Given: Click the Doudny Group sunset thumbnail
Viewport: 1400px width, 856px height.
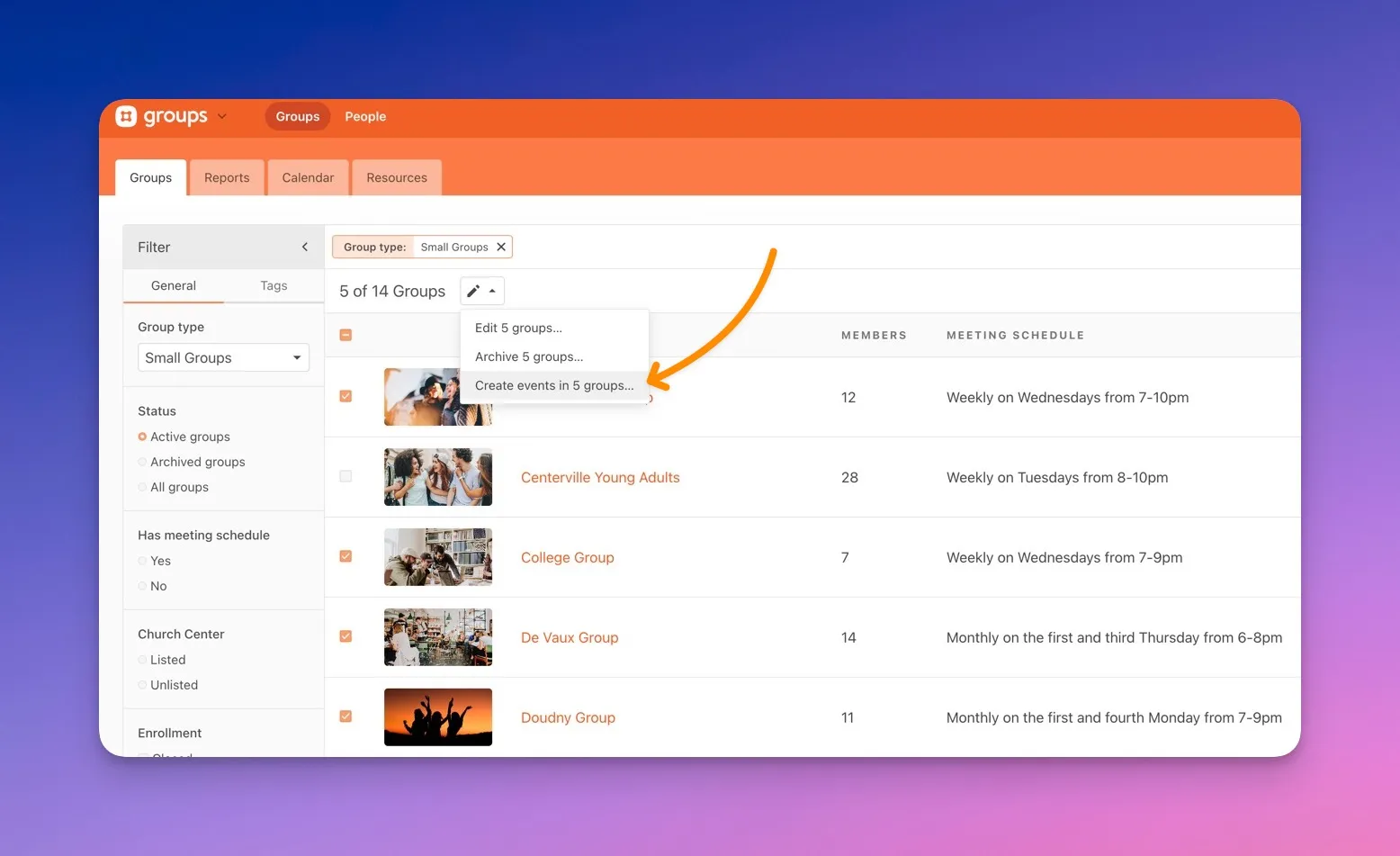Looking at the screenshot, I should pos(438,716).
